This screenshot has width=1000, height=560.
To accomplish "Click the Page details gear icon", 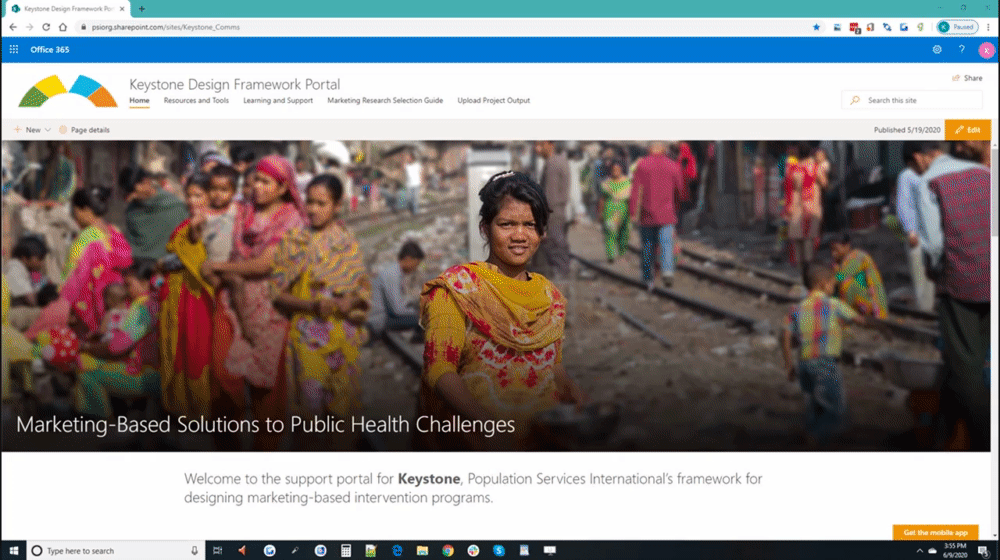I will 63,130.
